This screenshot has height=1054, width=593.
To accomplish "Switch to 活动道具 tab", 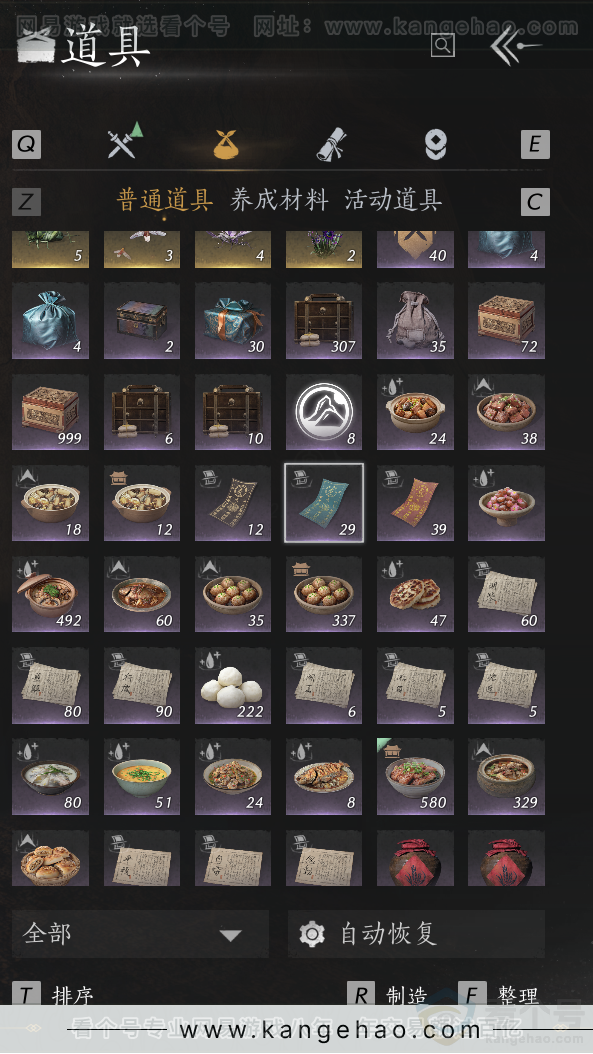I will [393, 200].
